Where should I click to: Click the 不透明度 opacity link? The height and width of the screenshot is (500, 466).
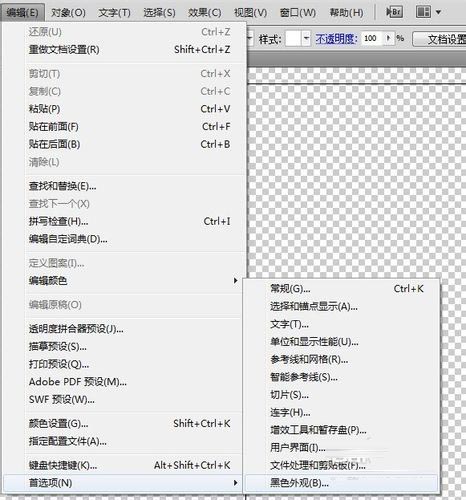pos(336,39)
